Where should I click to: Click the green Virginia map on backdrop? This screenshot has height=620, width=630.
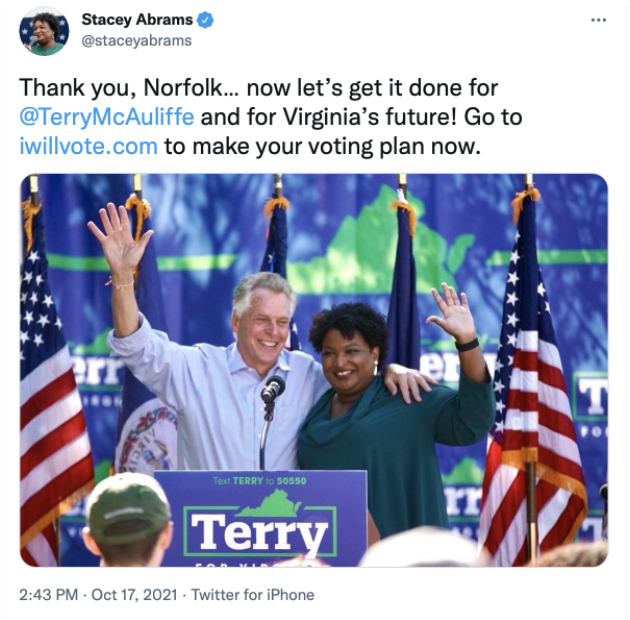[382, 245]
